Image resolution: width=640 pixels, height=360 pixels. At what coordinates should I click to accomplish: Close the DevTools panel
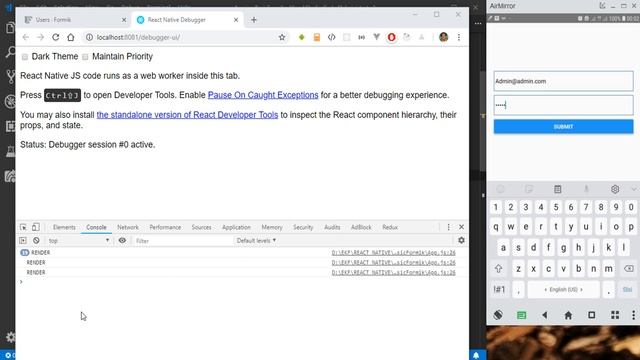[x=462, y=227]
